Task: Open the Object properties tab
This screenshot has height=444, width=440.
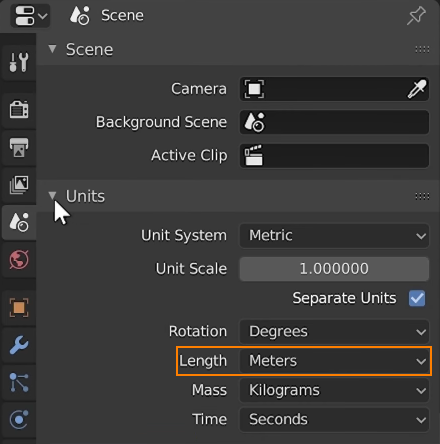Action: click(x=19, y=307)
